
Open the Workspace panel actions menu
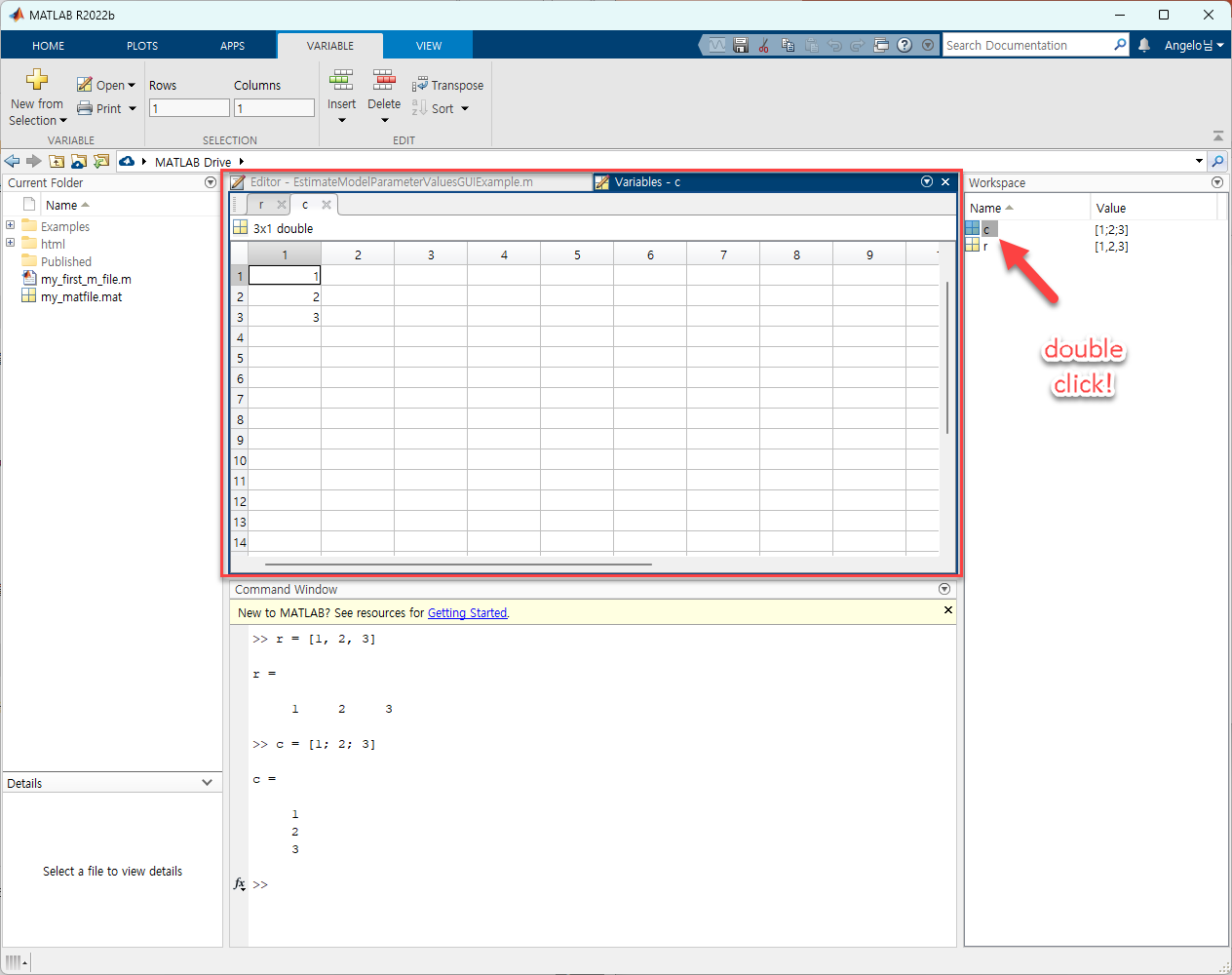point(1217,182)
